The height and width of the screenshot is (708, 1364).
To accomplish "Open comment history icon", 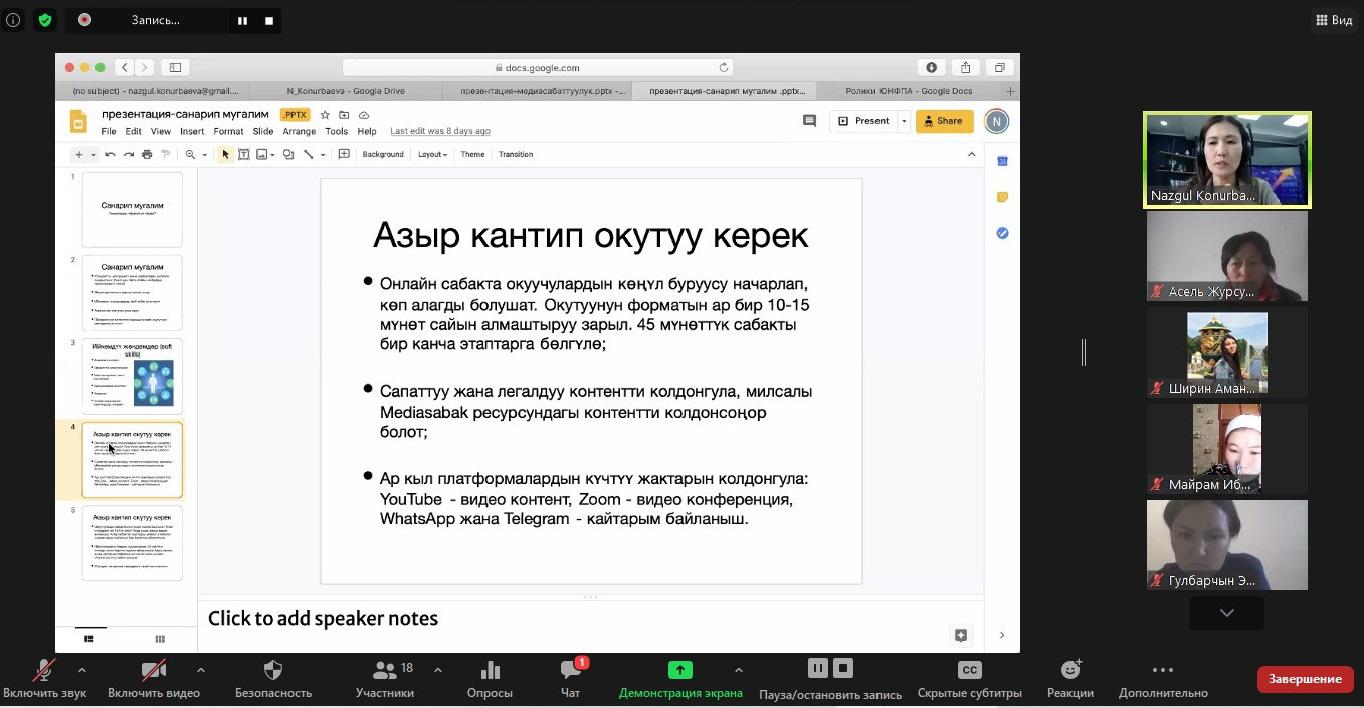I will click(809, 121).
